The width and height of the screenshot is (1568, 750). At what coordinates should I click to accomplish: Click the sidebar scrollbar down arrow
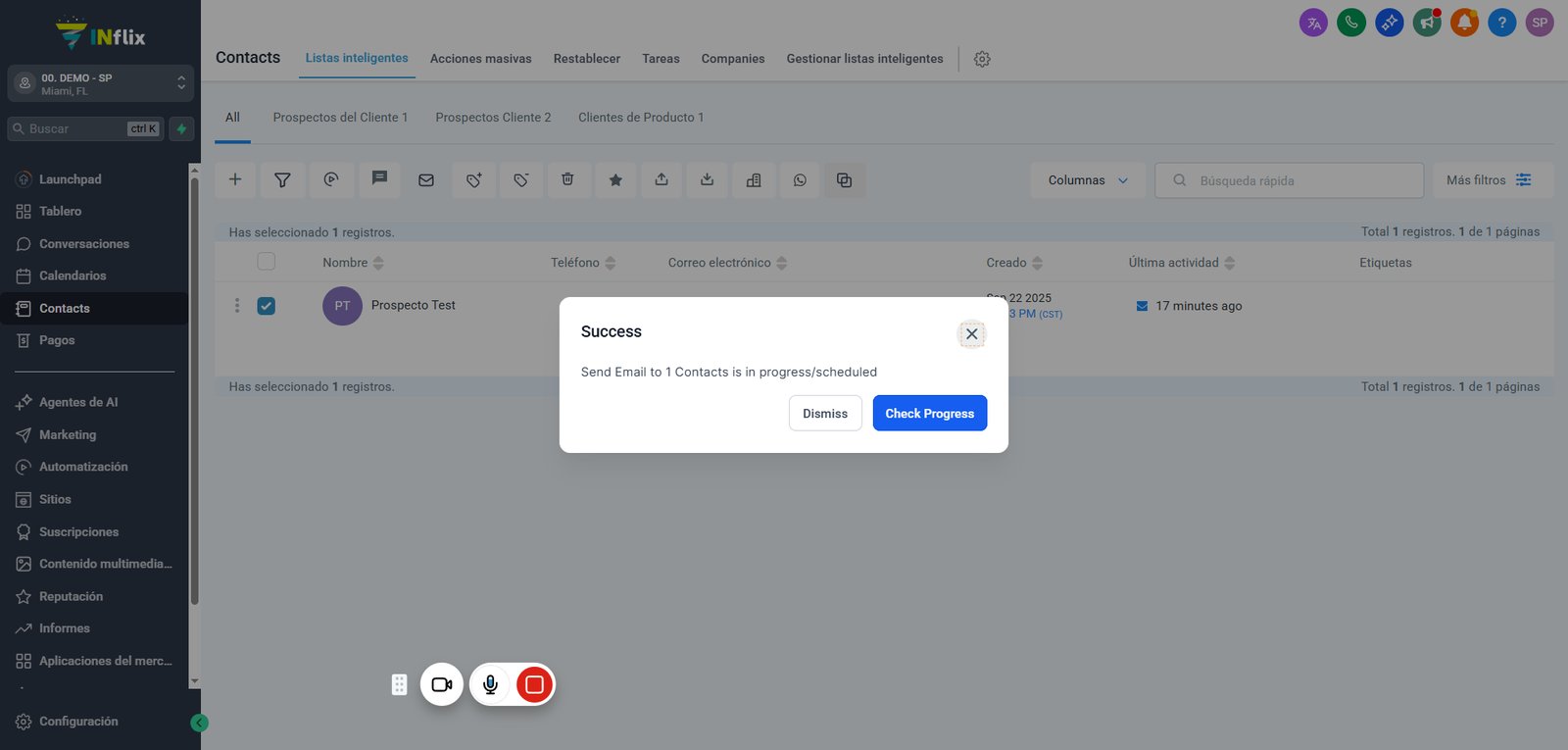[194, 681]
